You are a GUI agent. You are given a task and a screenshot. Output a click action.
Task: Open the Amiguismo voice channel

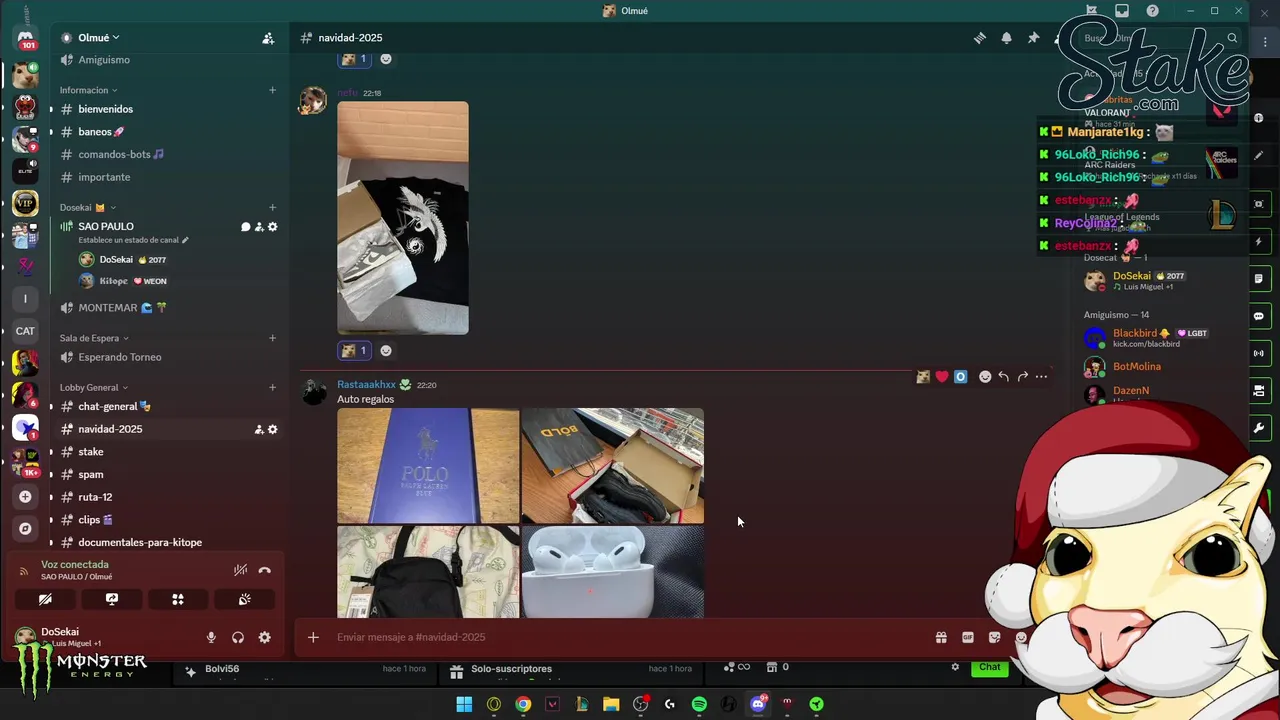[104, 60]
